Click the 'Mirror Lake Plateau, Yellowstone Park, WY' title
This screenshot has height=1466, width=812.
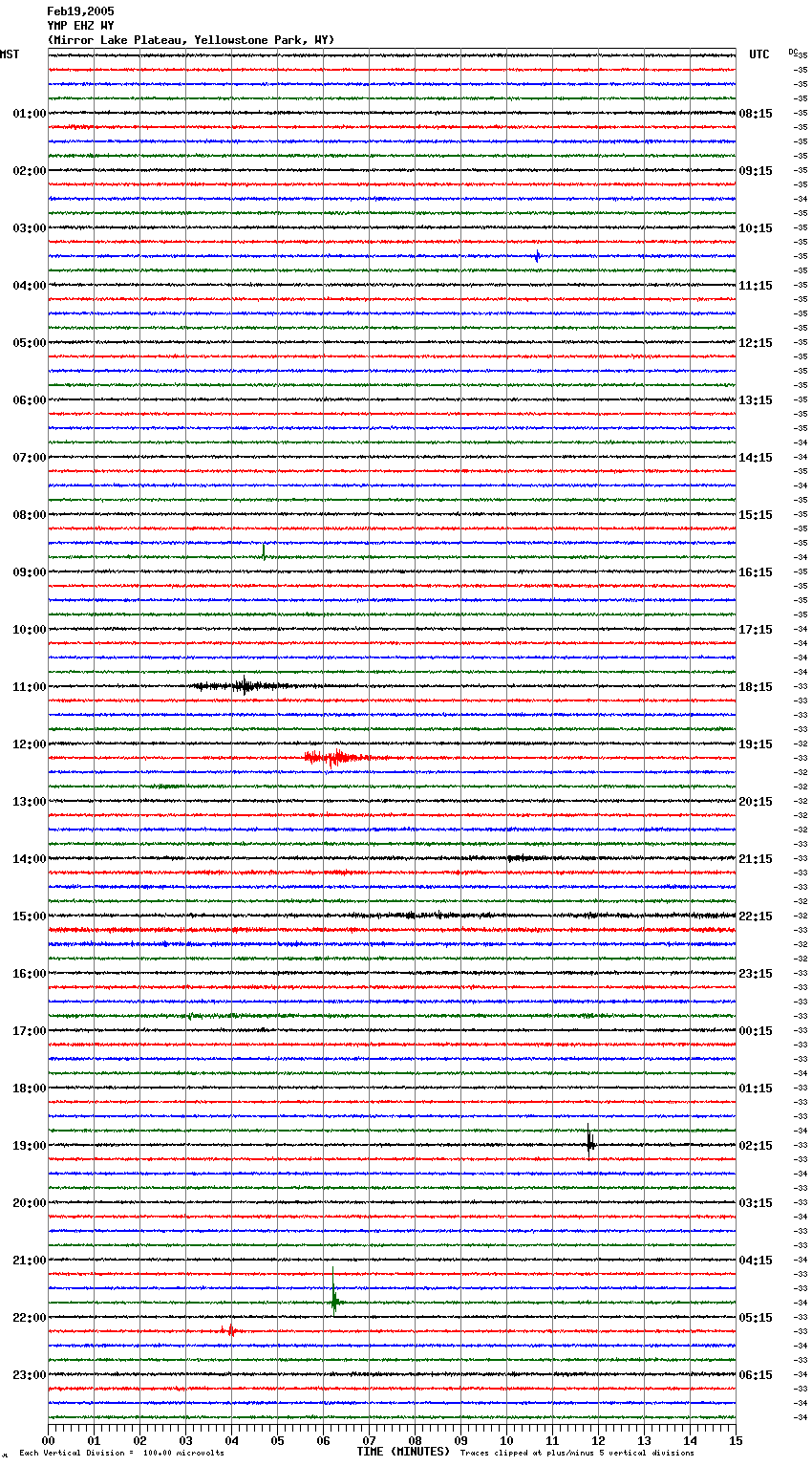pyautogui.click(x=191, y=40)
